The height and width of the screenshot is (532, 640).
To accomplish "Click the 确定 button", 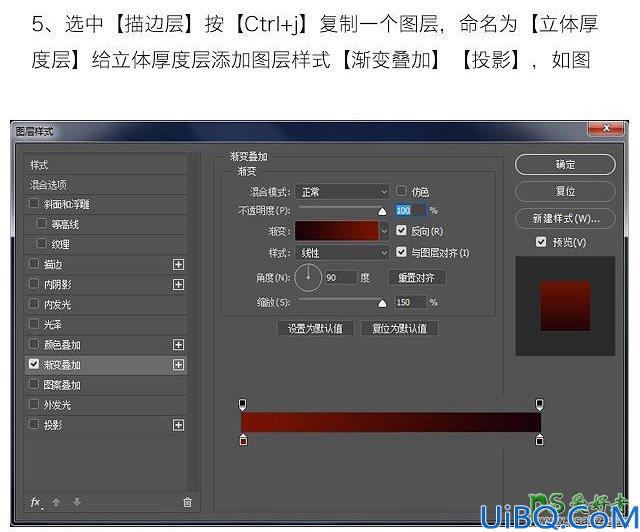I will (565, 165).
